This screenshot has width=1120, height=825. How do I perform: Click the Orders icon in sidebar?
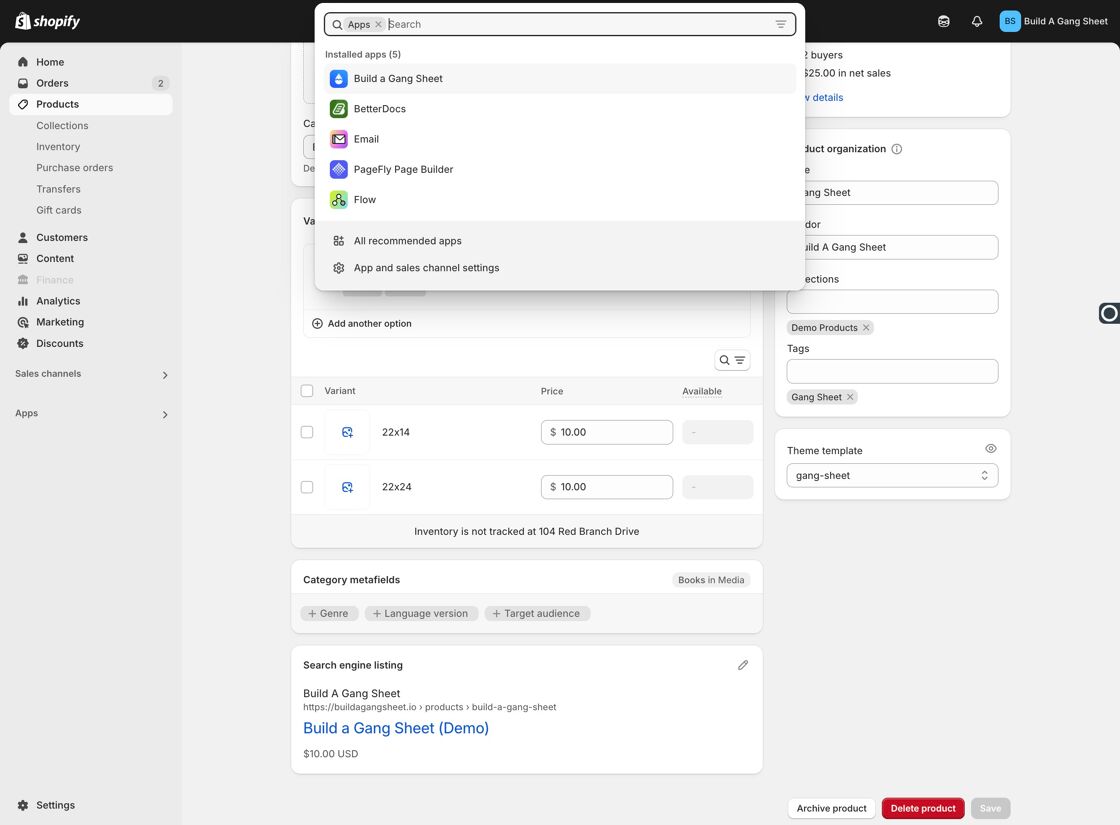point(23,83)
